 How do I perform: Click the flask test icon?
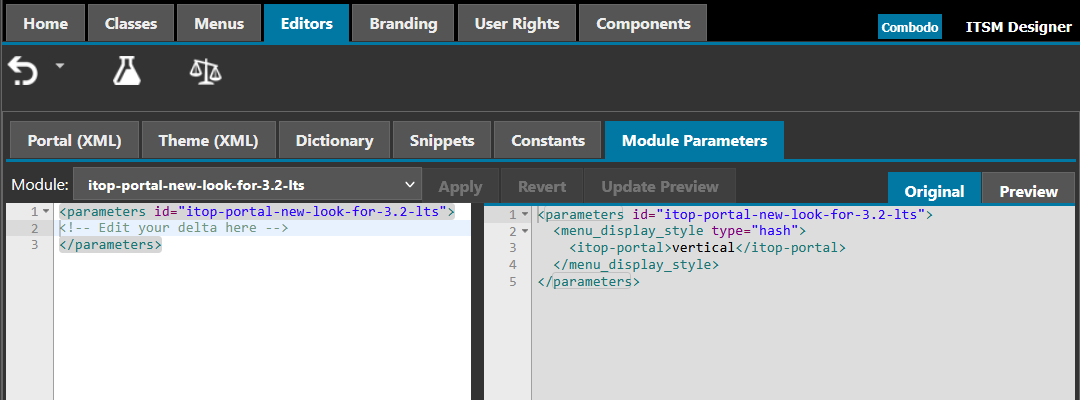click(x=126, y=71)
